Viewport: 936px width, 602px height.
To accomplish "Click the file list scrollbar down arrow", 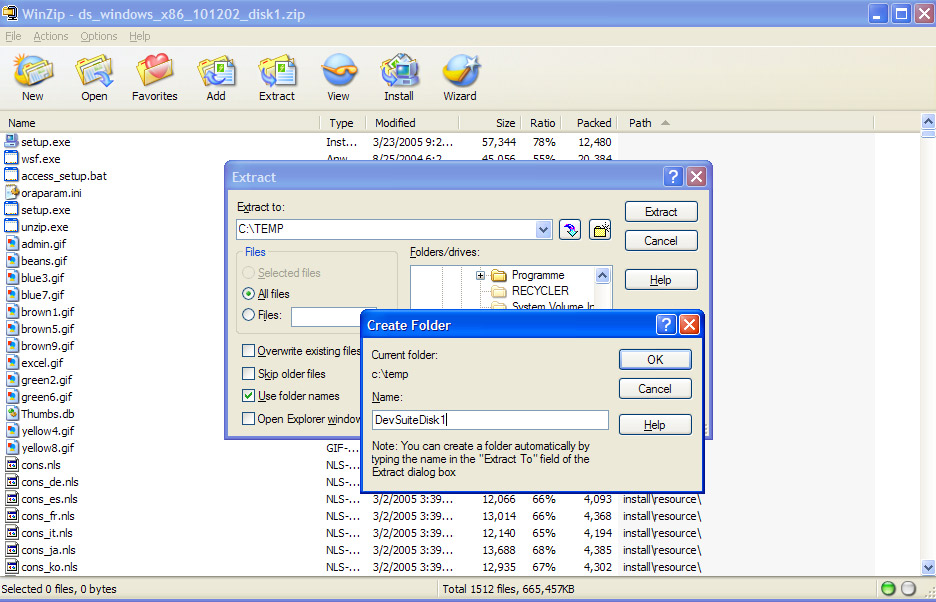I will point(928,567).
